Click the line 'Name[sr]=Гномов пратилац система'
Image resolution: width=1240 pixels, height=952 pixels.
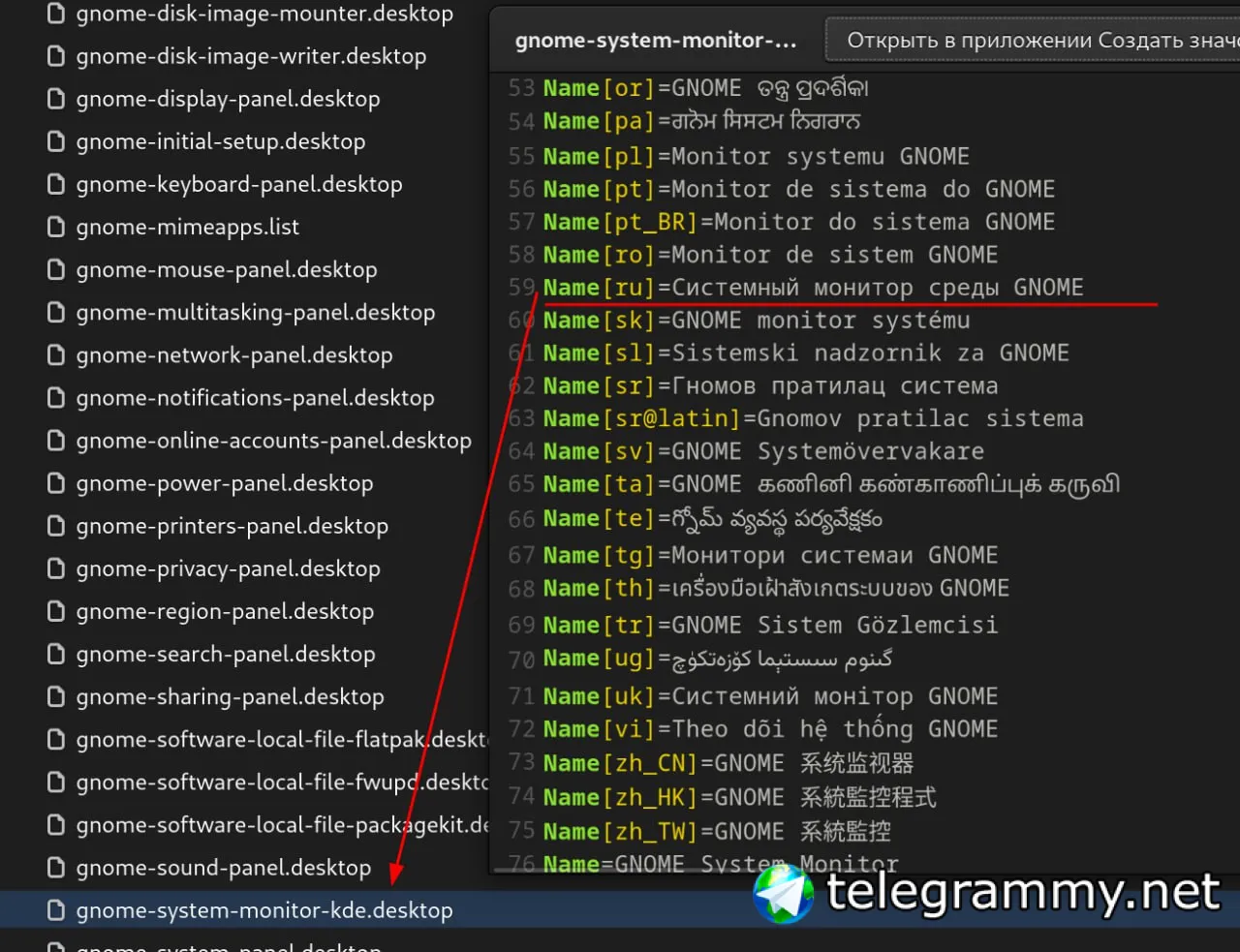click(x=770, y=385)
